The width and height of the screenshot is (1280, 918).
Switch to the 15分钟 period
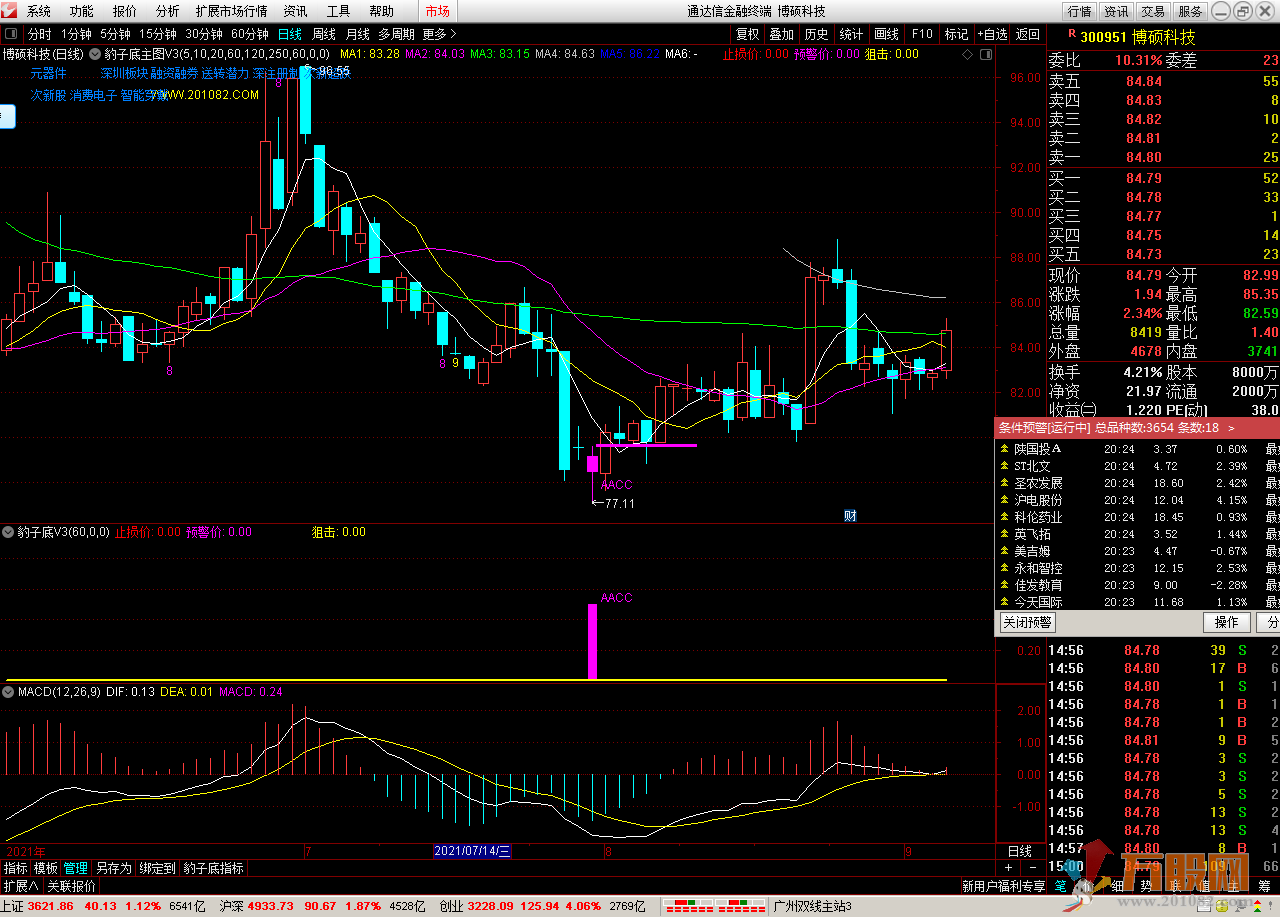click(x=158, y=34)
